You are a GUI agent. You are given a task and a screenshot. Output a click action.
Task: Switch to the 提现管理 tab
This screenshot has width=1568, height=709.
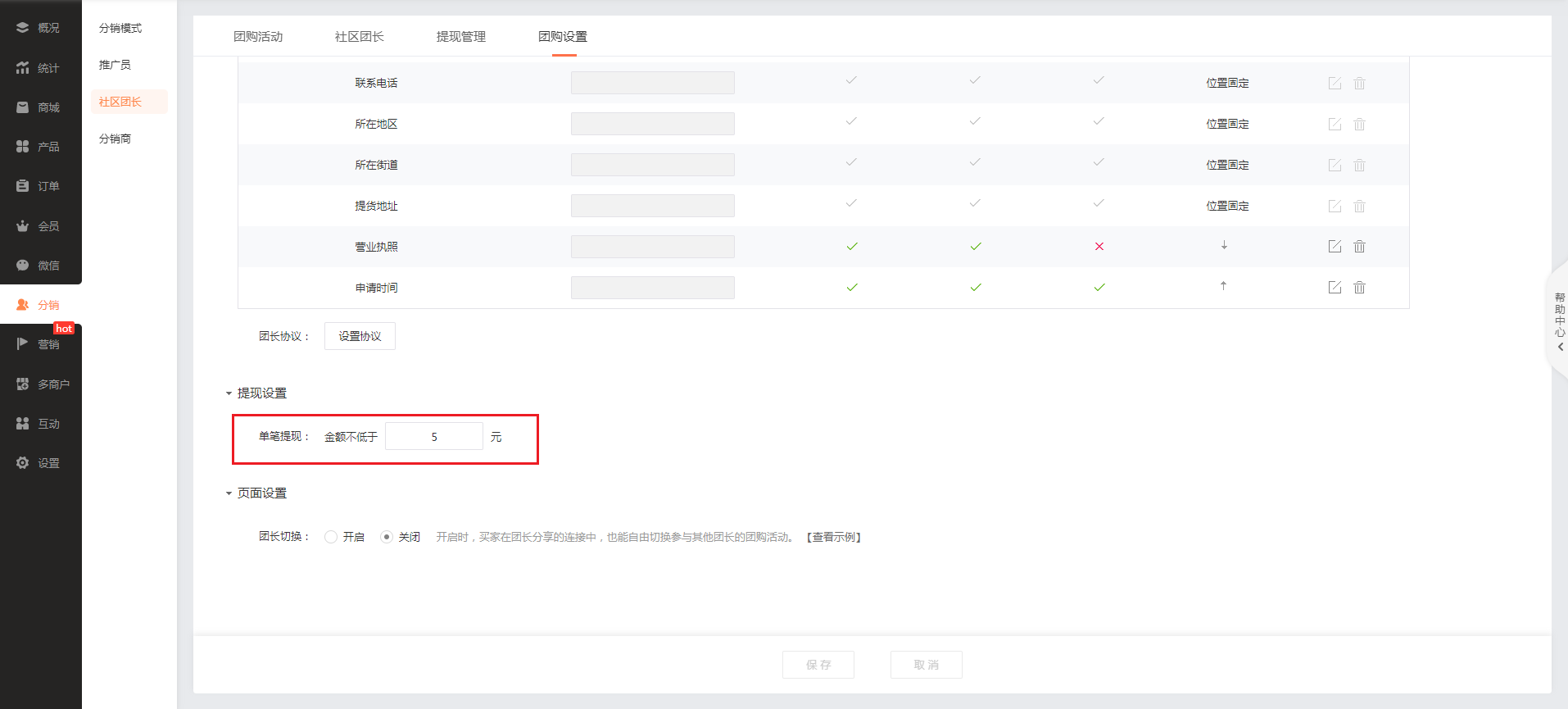point(461,37)
